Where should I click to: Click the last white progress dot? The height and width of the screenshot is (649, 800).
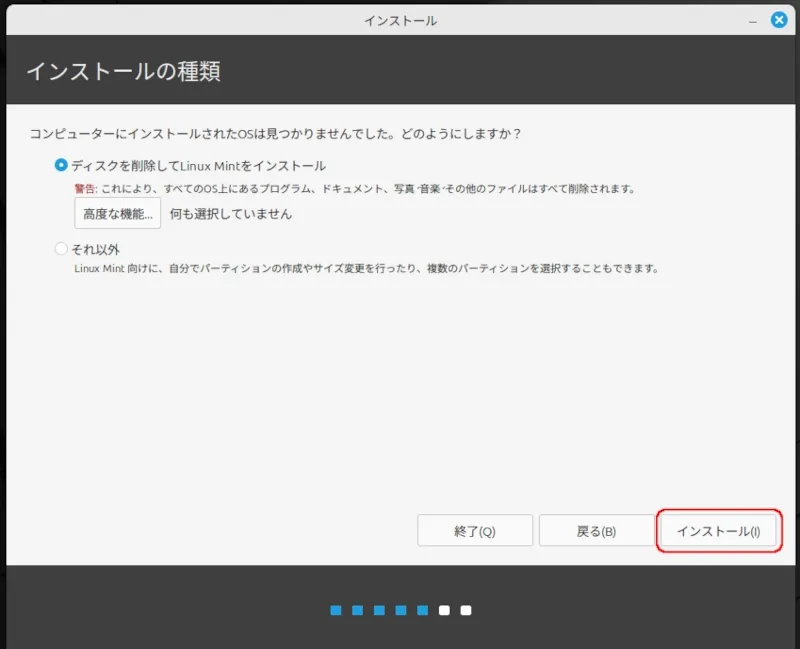point(466,610)
